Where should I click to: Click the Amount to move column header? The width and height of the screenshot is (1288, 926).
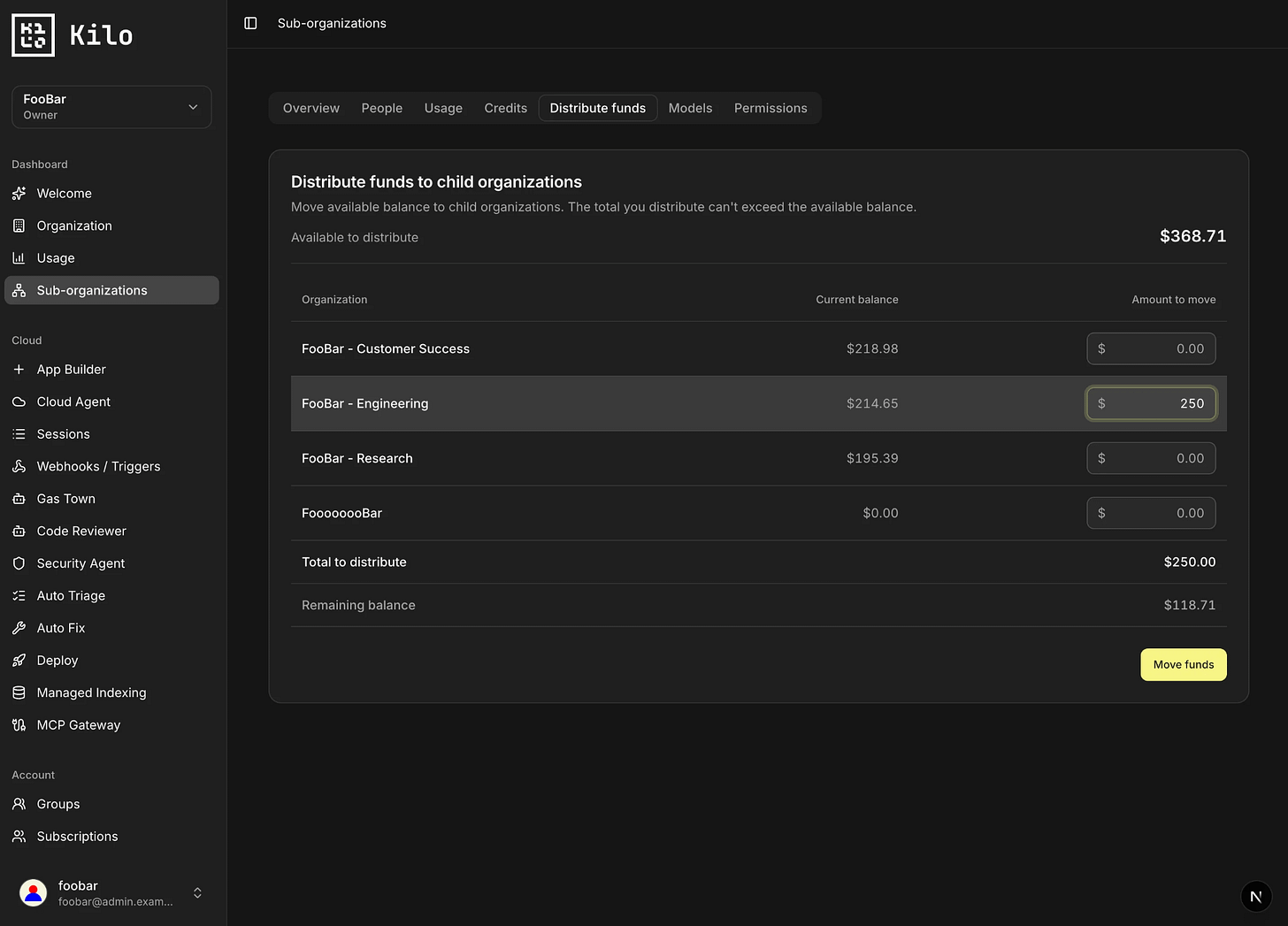pos(1174,300)
